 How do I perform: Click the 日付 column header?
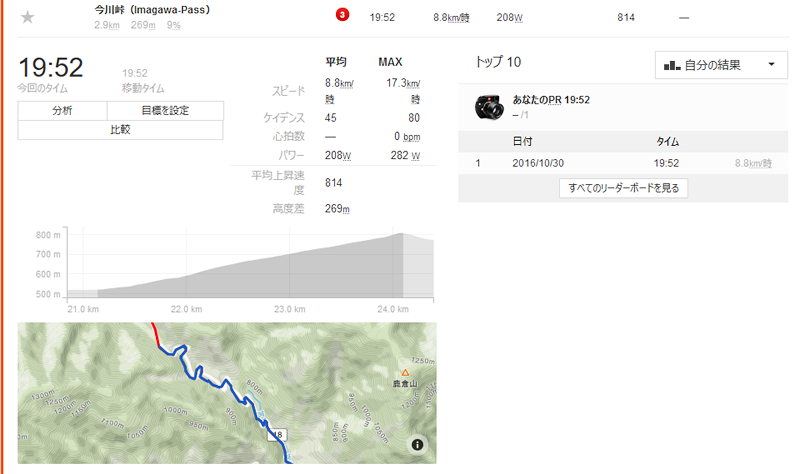[x=522, y=141]
